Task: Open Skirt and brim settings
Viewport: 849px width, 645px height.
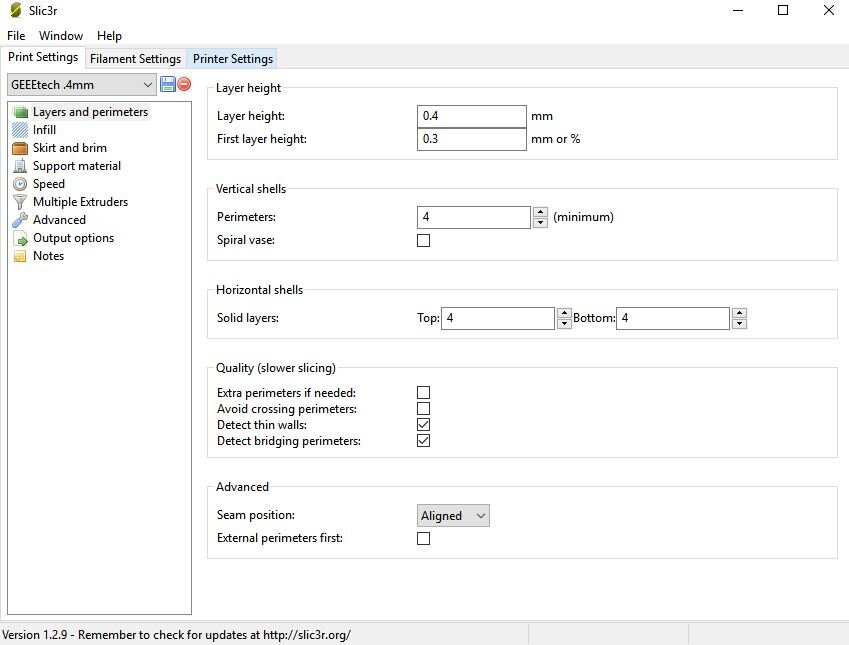Action: pos(69,148)
